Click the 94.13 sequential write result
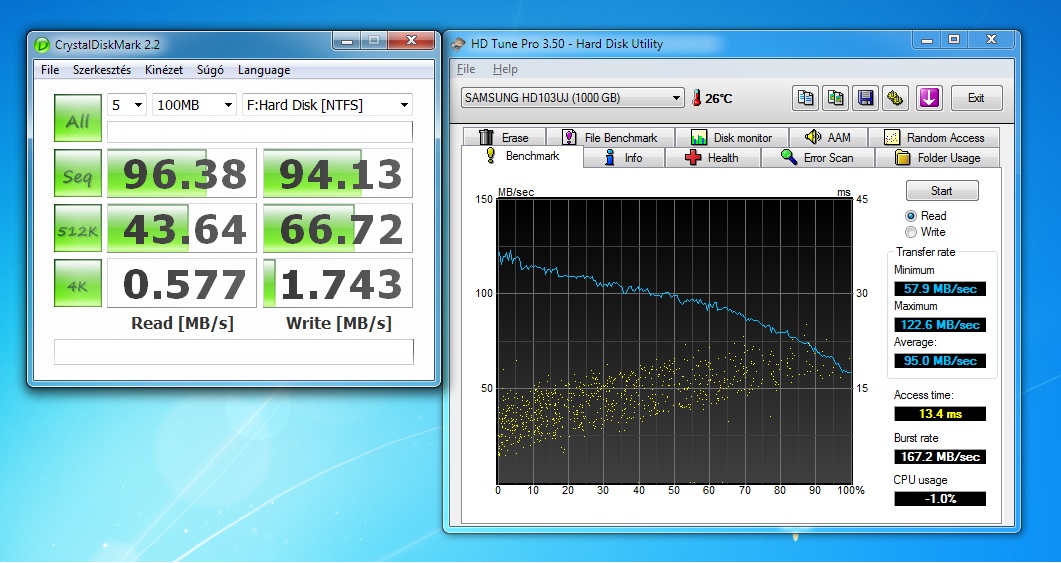 (338, 173)
